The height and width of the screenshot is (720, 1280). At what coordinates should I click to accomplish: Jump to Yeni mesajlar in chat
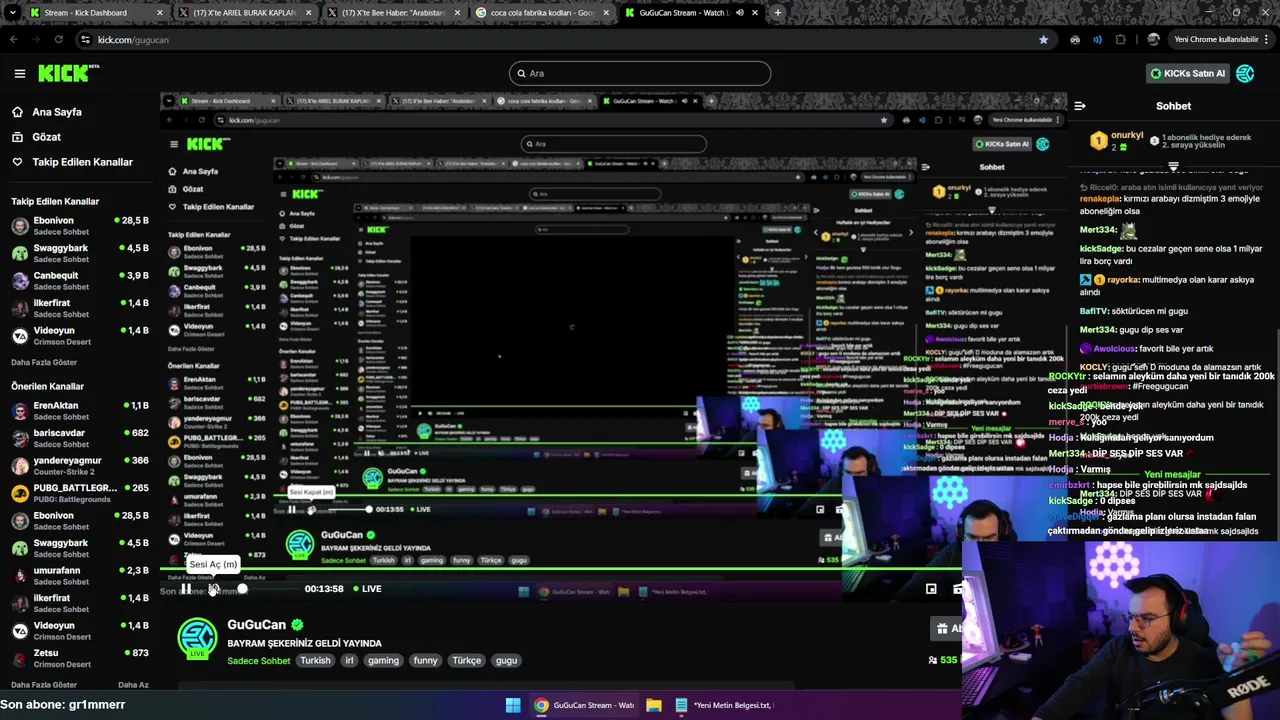pos(1172,474)
